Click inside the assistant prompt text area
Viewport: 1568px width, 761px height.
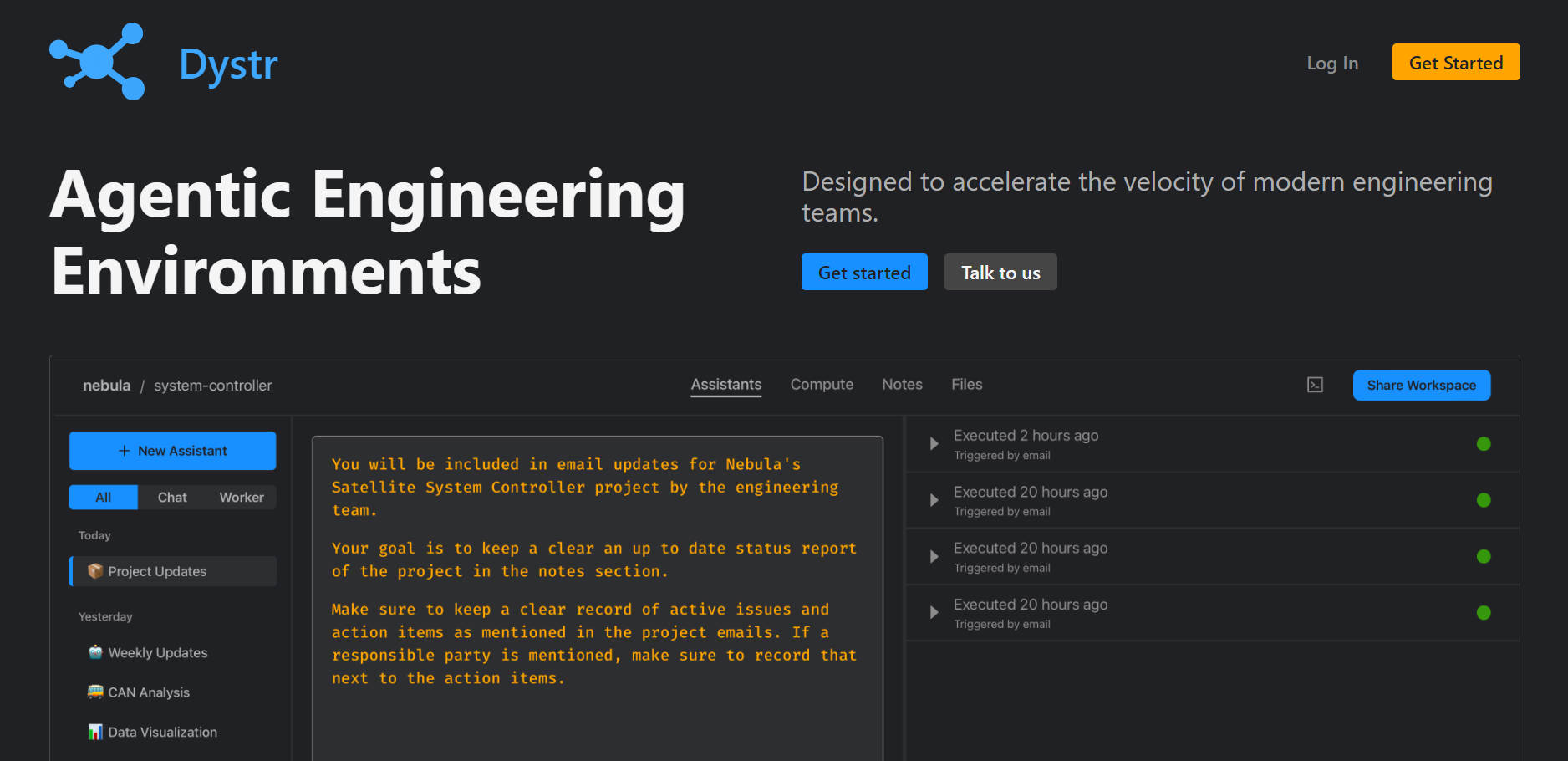(x=597, y=585)
